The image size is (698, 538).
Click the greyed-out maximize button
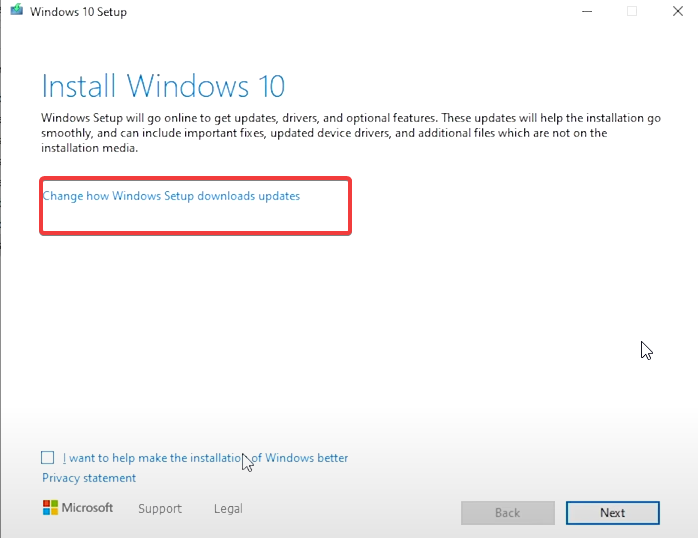pyautogui.click(x=632, y=12)
